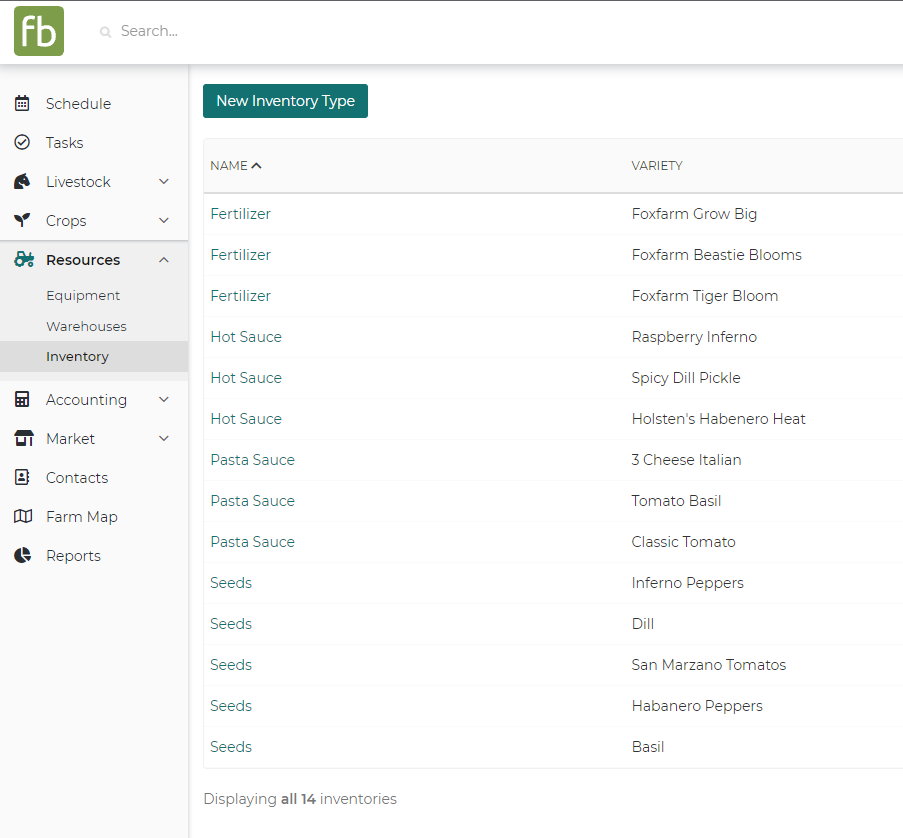This screenshot has width=903, height=838.
Task: Click the Accounting calculator icon
Action: pyautogui.click(x=22, y=400)
